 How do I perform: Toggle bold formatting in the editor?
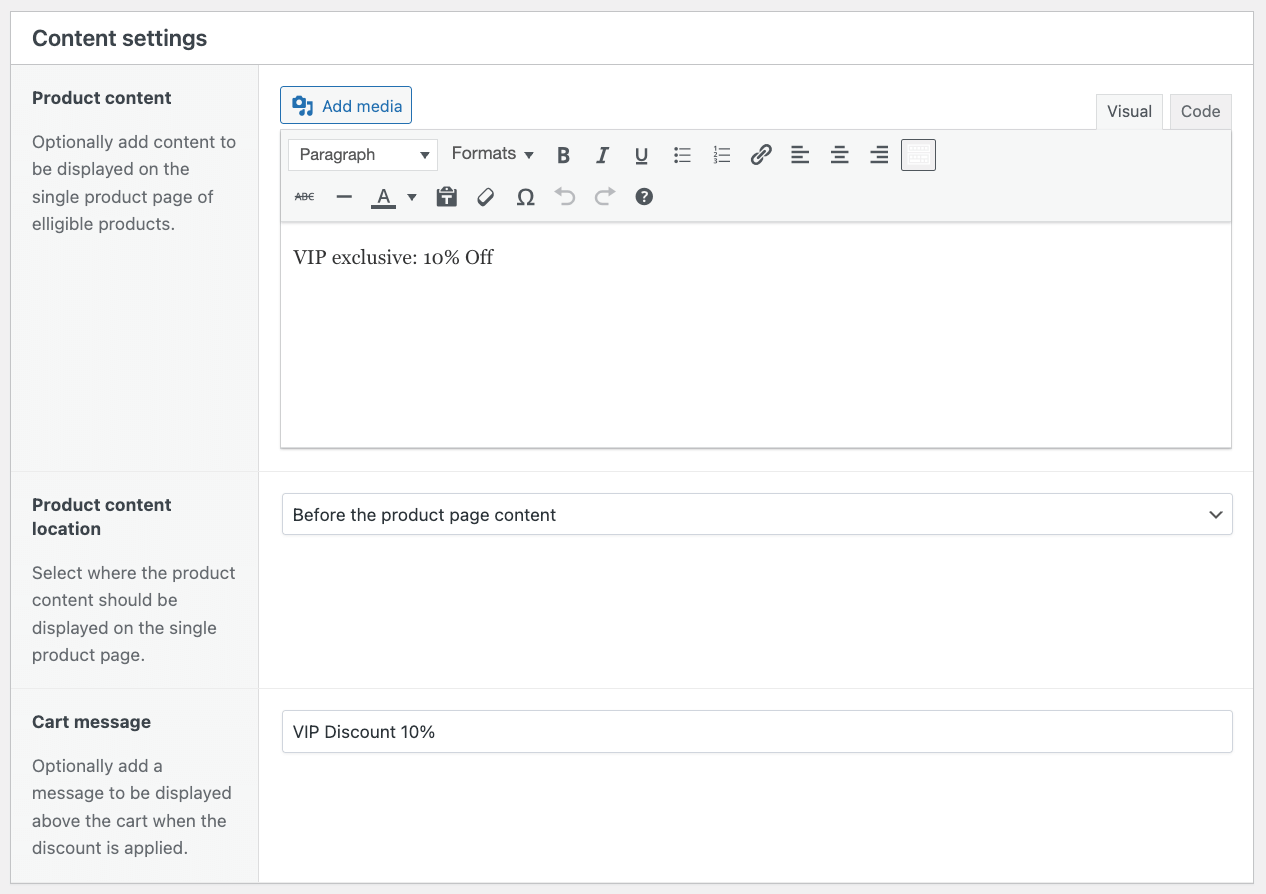[x=563, y=154]
